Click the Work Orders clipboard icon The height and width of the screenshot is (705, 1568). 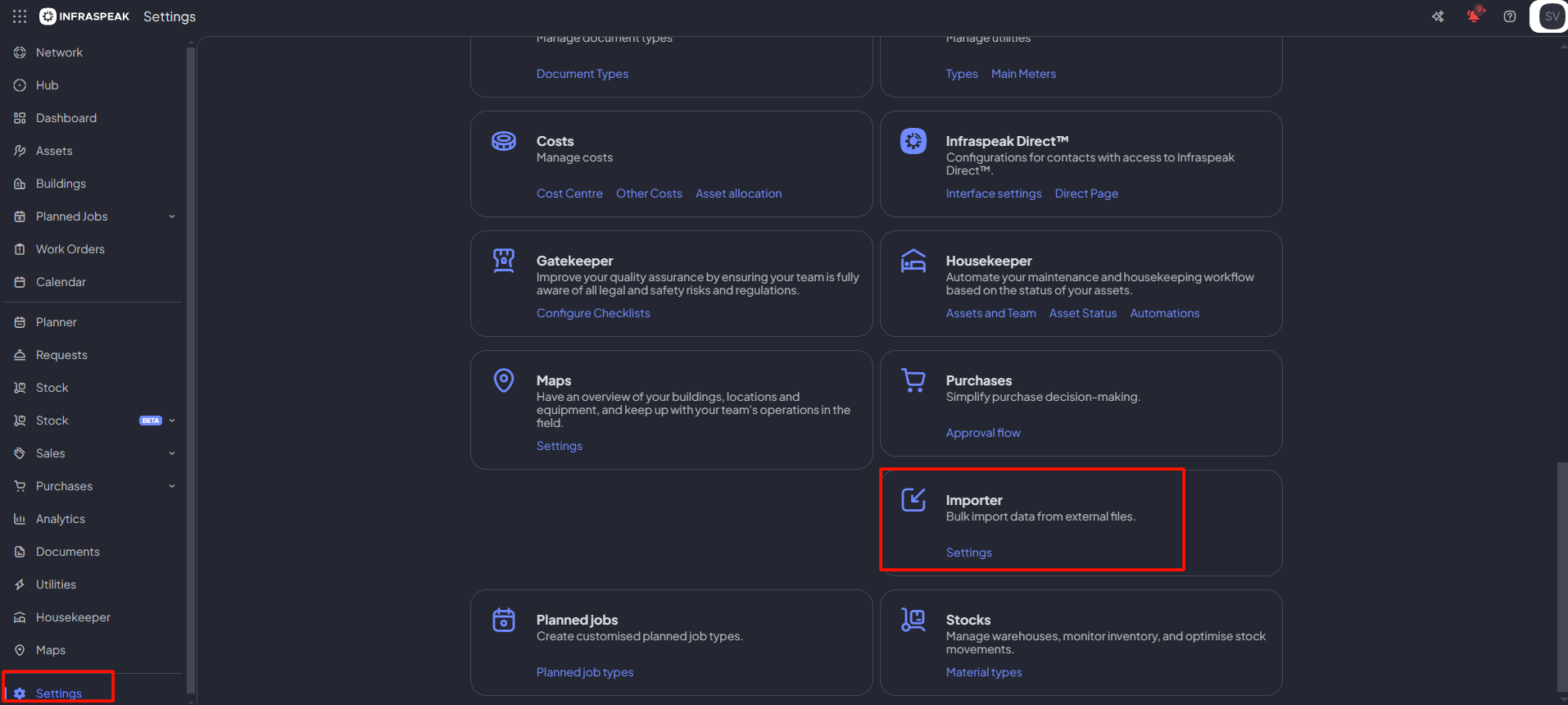point(20,249)
